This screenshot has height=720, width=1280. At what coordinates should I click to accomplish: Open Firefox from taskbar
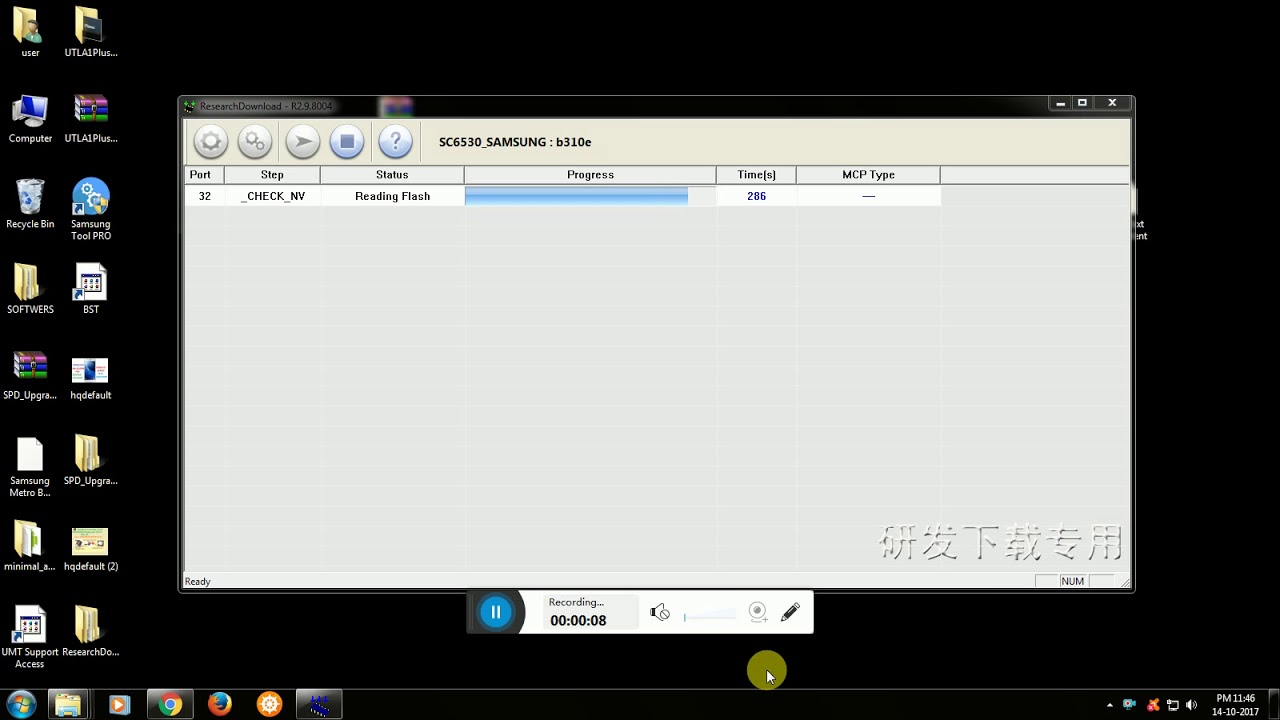point(220,704)
